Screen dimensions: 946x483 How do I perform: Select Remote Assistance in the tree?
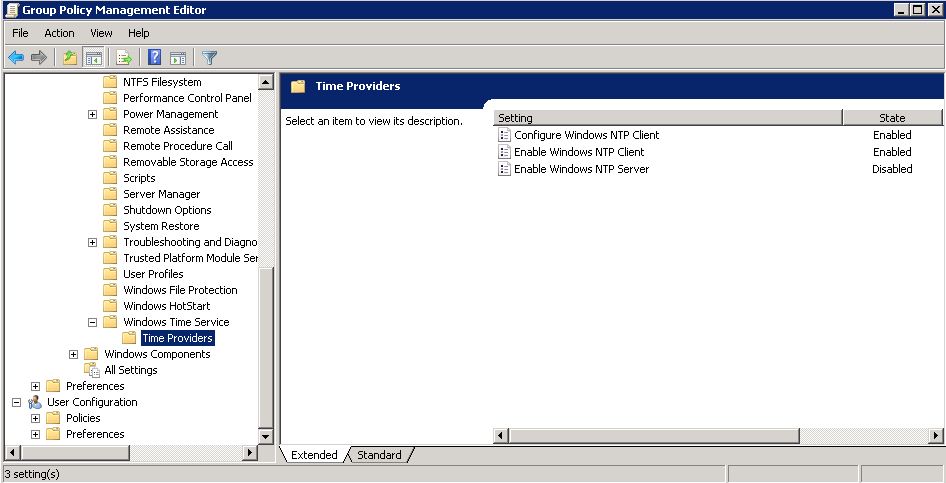click(169, 130)
